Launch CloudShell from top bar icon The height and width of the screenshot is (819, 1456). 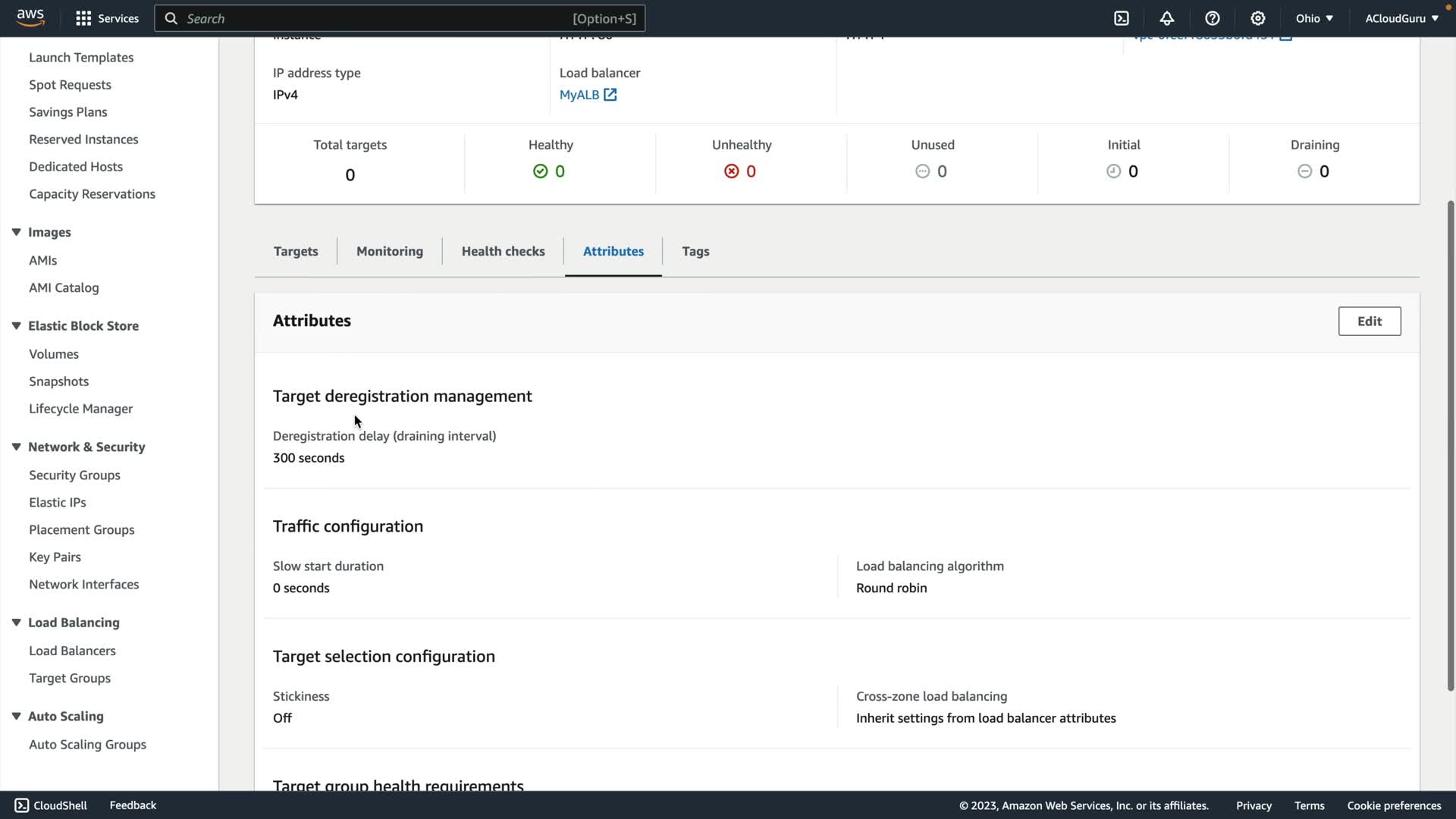pyautogui.click(x=1121, y=18)
